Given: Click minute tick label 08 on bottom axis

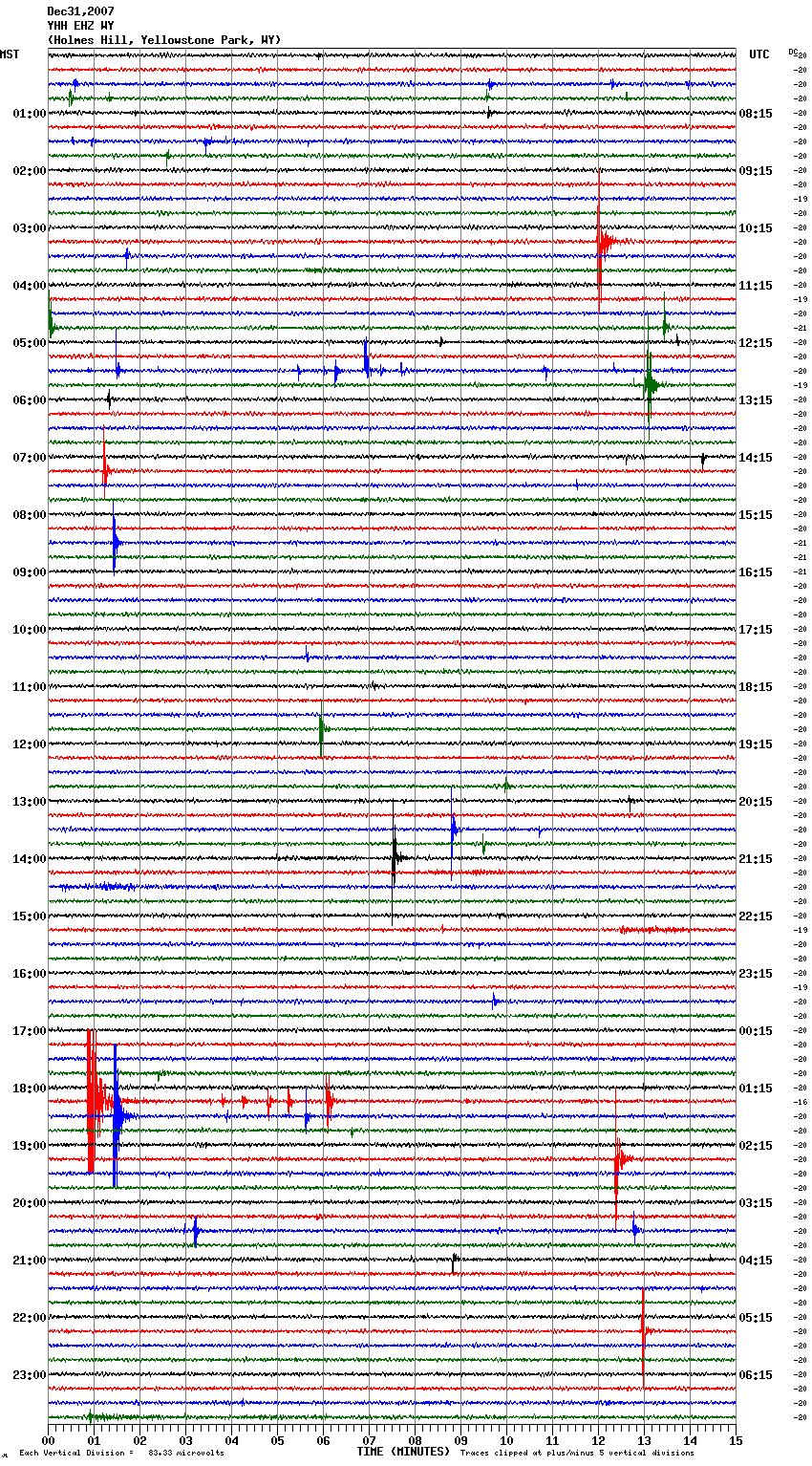Looking at the screenshot, I should (415, 1440).
